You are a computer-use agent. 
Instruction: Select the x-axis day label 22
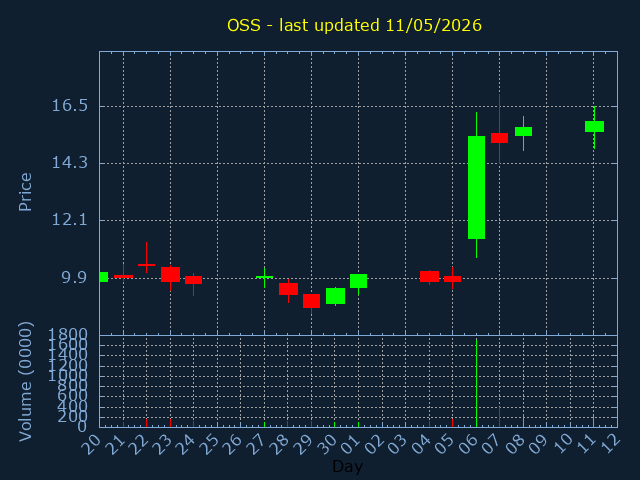[138, 444]
